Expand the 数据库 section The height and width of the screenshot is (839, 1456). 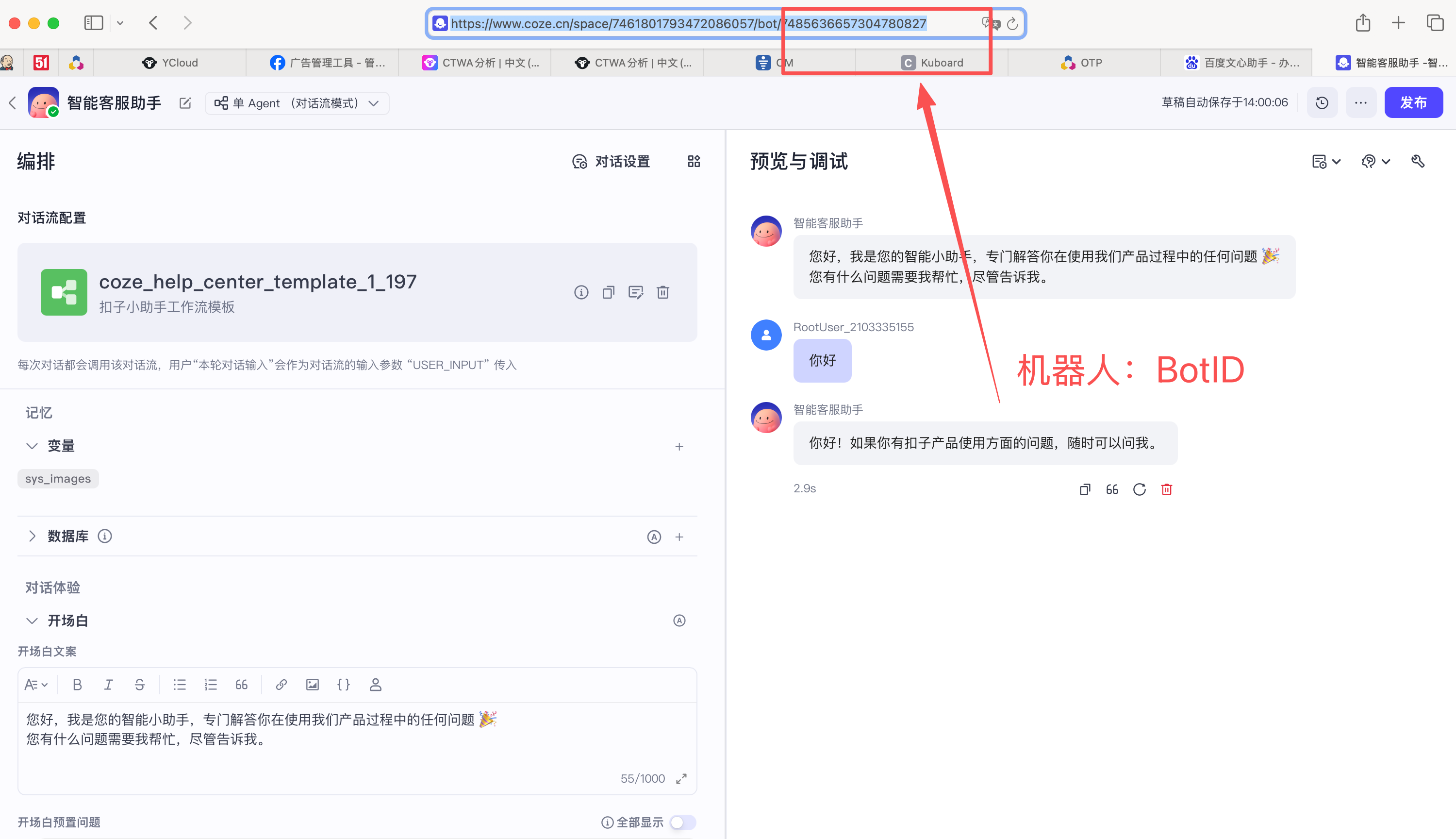32,536
